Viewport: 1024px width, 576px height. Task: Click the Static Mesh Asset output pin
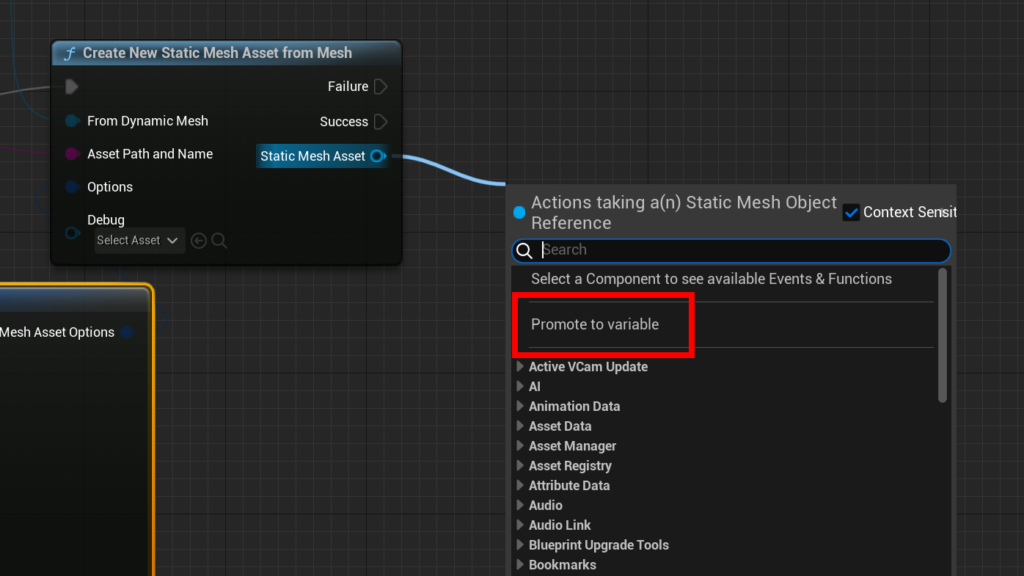coord(377,156)
